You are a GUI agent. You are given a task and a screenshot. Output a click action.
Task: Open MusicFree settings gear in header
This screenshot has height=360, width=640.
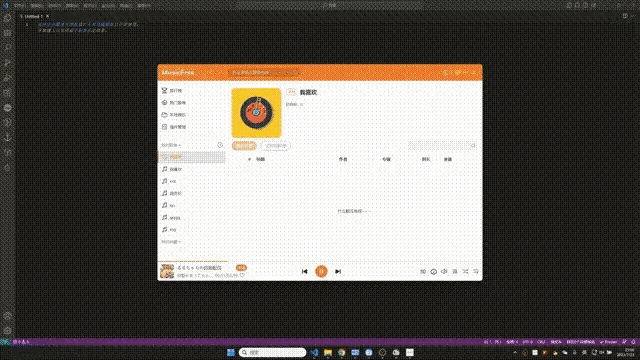pyautogui.click(x=458, y=72)
